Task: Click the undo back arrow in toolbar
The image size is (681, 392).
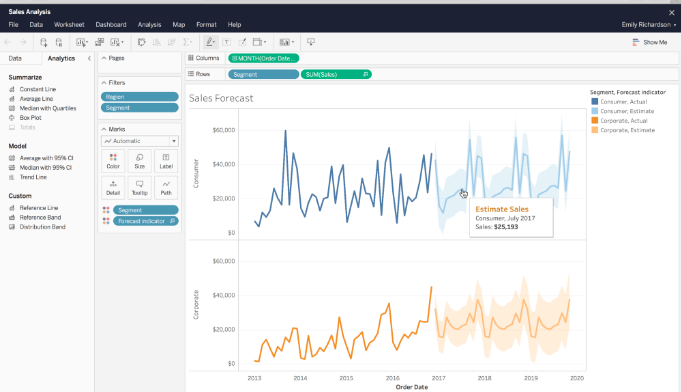Action: pos(7,42)
